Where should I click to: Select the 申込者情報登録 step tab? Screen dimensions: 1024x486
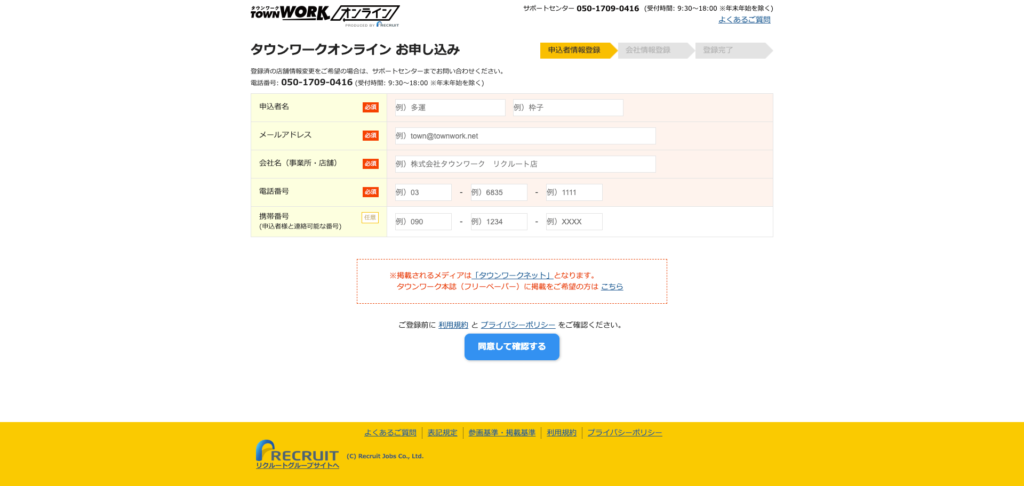point(578,50)
